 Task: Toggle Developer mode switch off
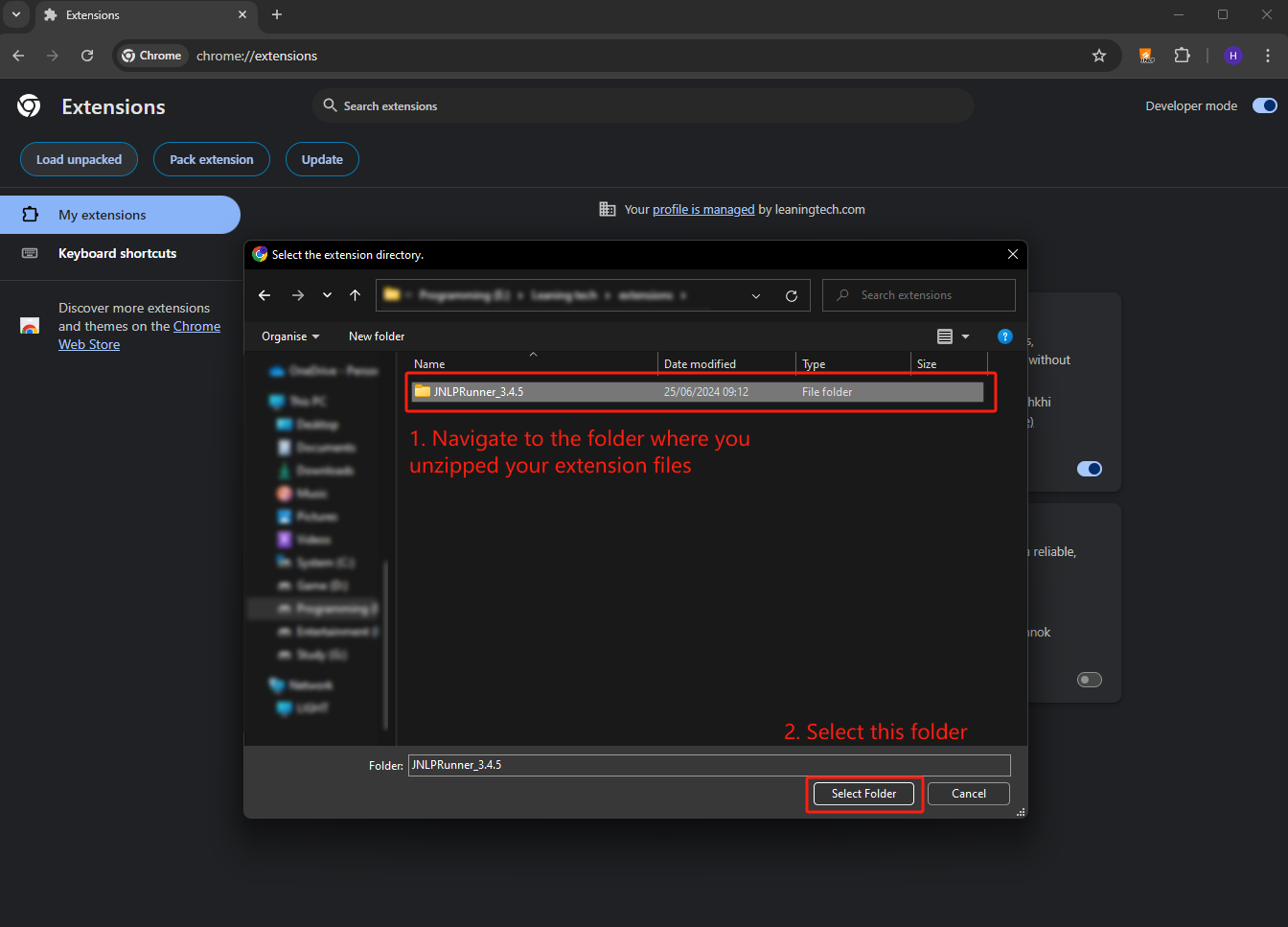pyautogui.click(x=1264, y=105)
